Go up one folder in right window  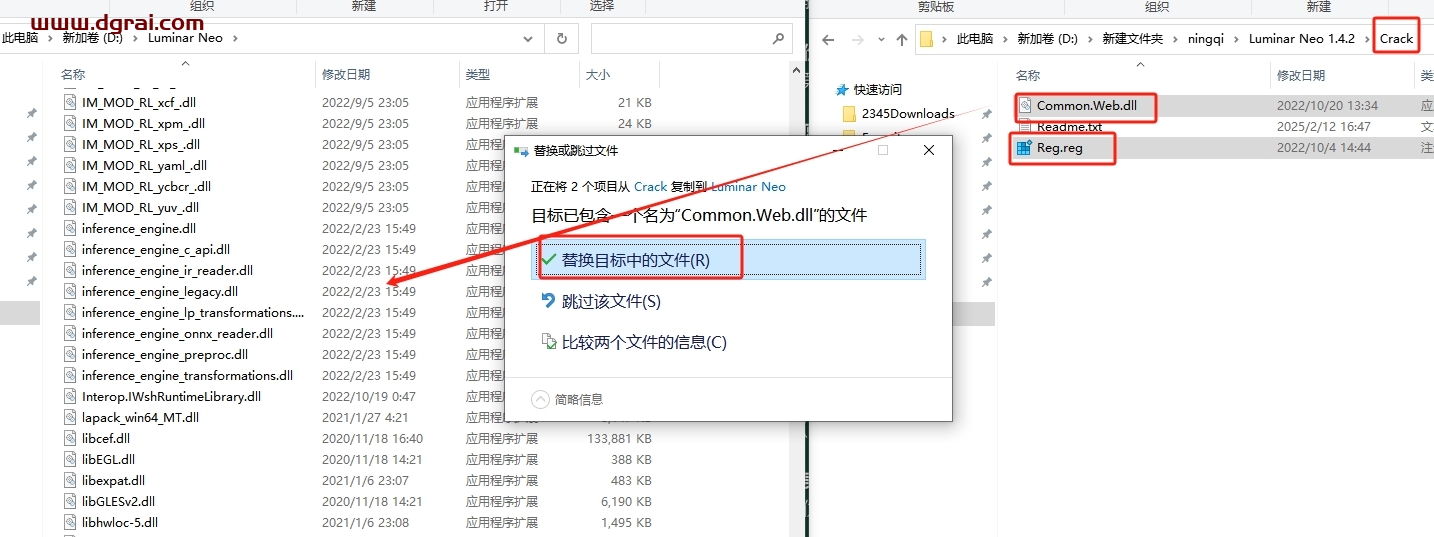(x=902, y=39)
